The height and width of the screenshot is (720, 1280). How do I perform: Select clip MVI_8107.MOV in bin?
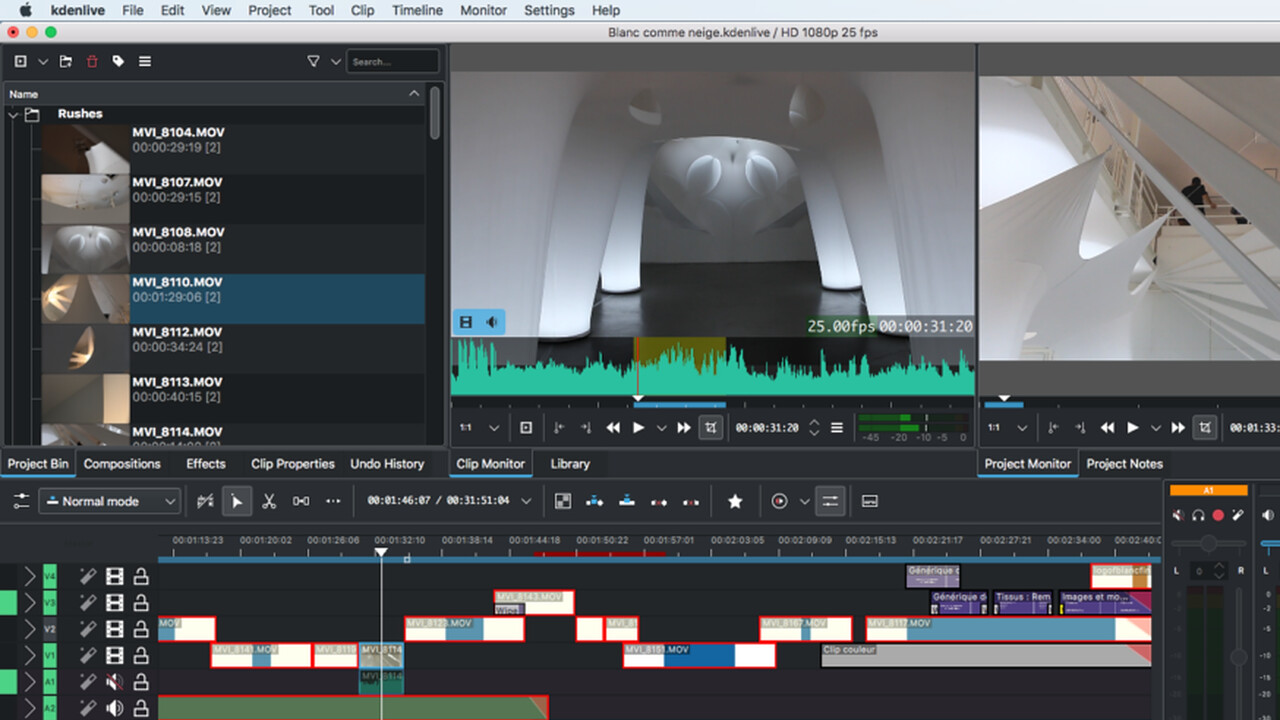(232, 199)
